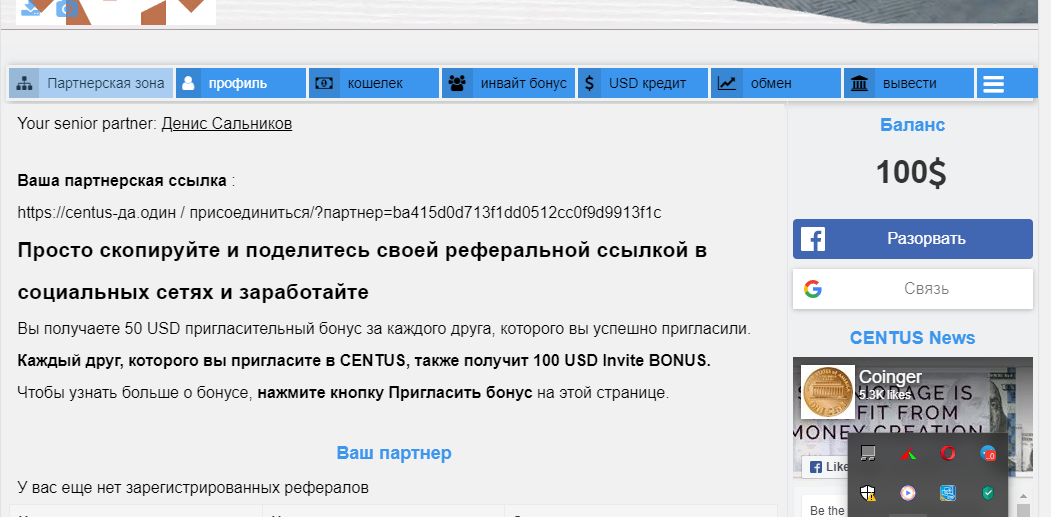The width and height of the screenshot is (1051, 517).
Task: Click the sitemap icon beside Партнерская зона
Action: (x=24, y=83)
